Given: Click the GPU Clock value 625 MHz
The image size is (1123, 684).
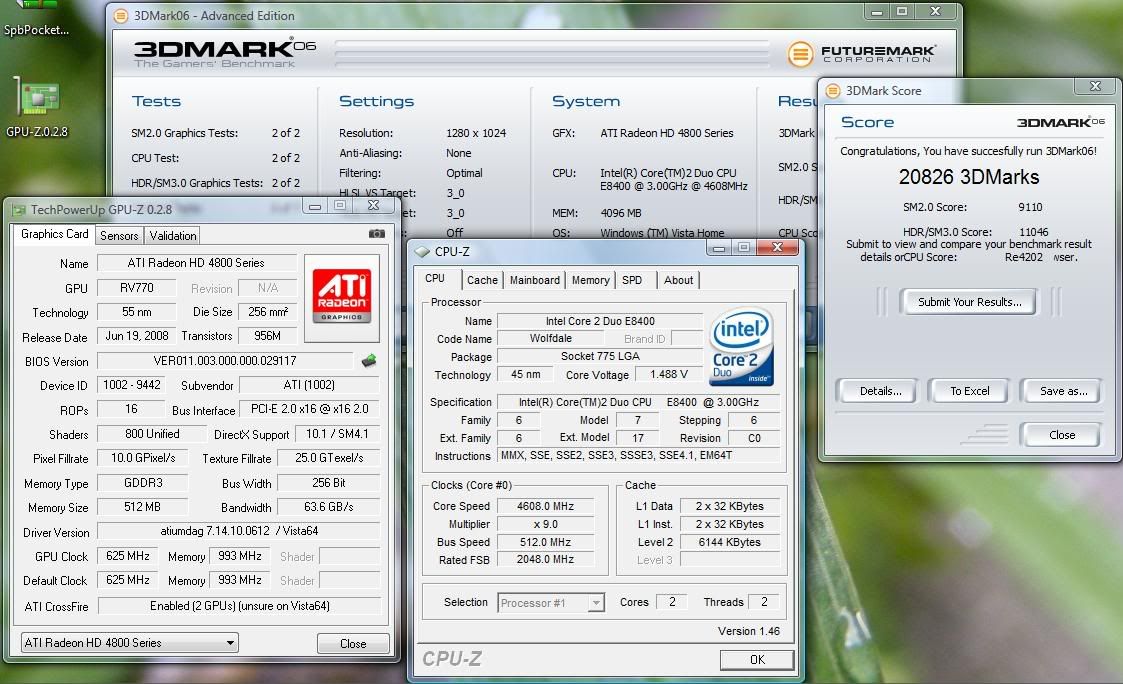Looking at the screenshot, I should [x=127, y=557].
